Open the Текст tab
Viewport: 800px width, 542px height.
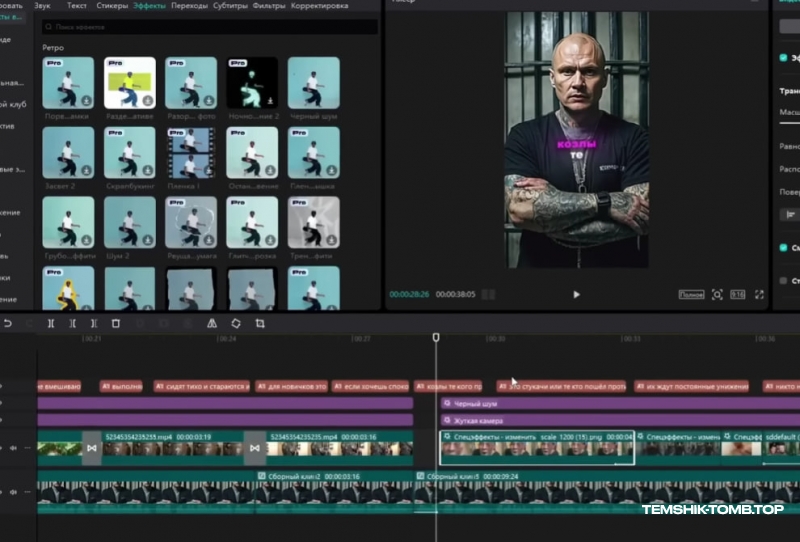click(x=77, y=6)
